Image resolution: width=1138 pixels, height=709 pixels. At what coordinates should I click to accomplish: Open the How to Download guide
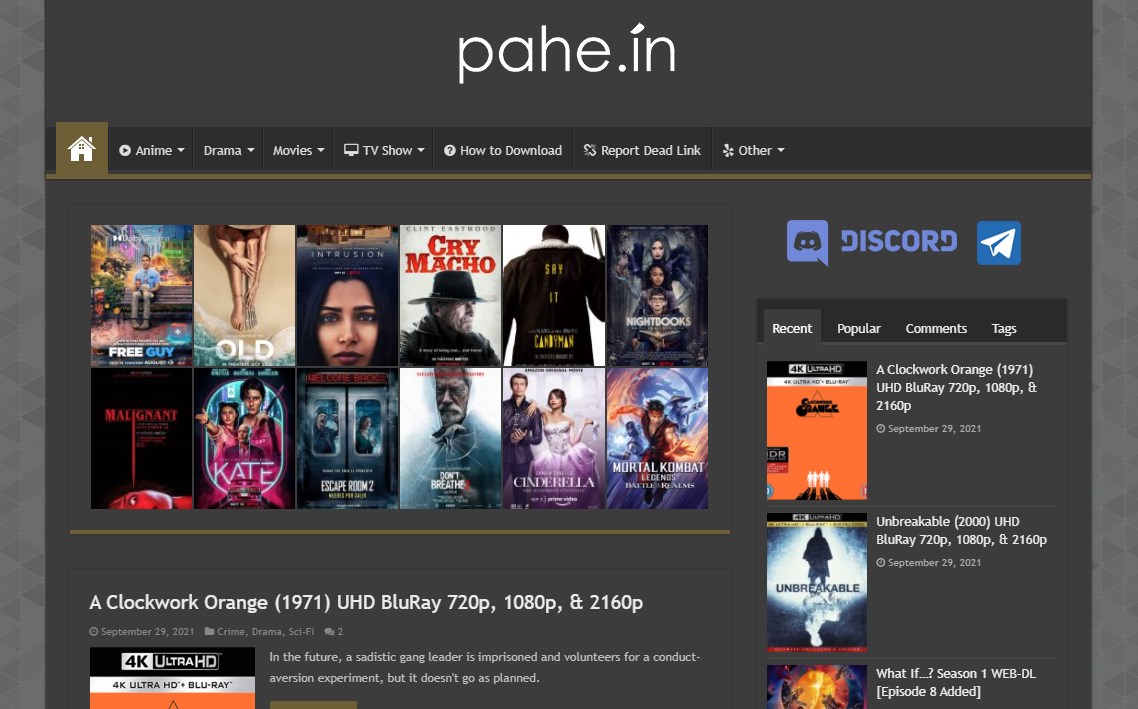coord(503,150)
